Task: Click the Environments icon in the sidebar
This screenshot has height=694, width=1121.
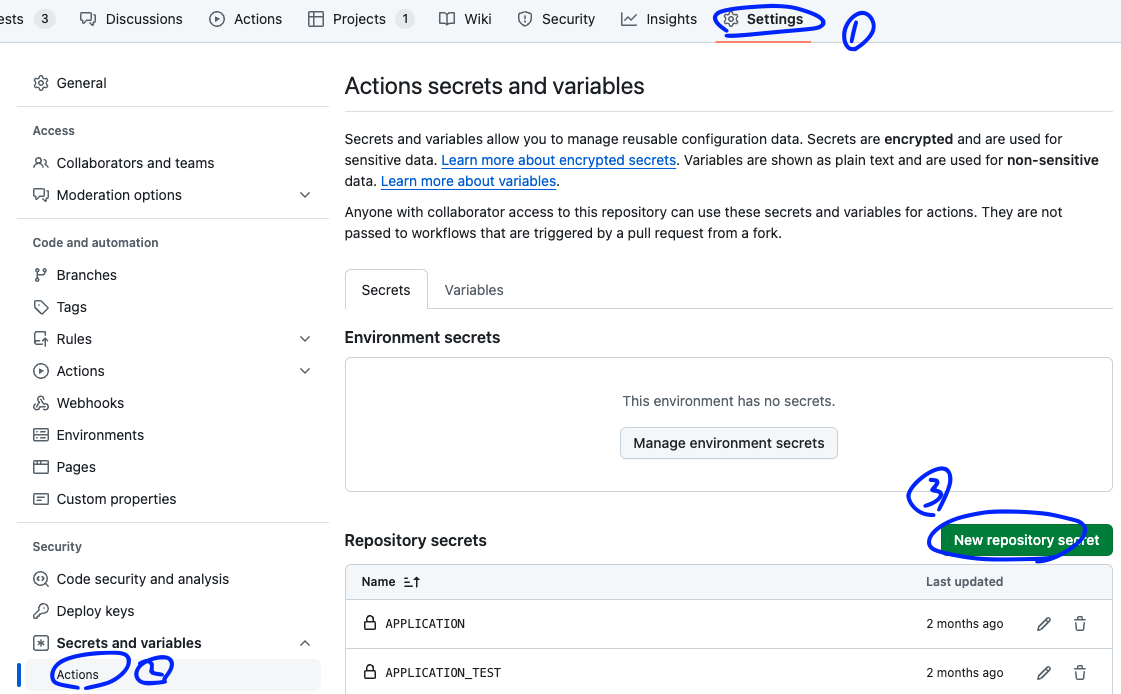Action: tap(40, 434)
